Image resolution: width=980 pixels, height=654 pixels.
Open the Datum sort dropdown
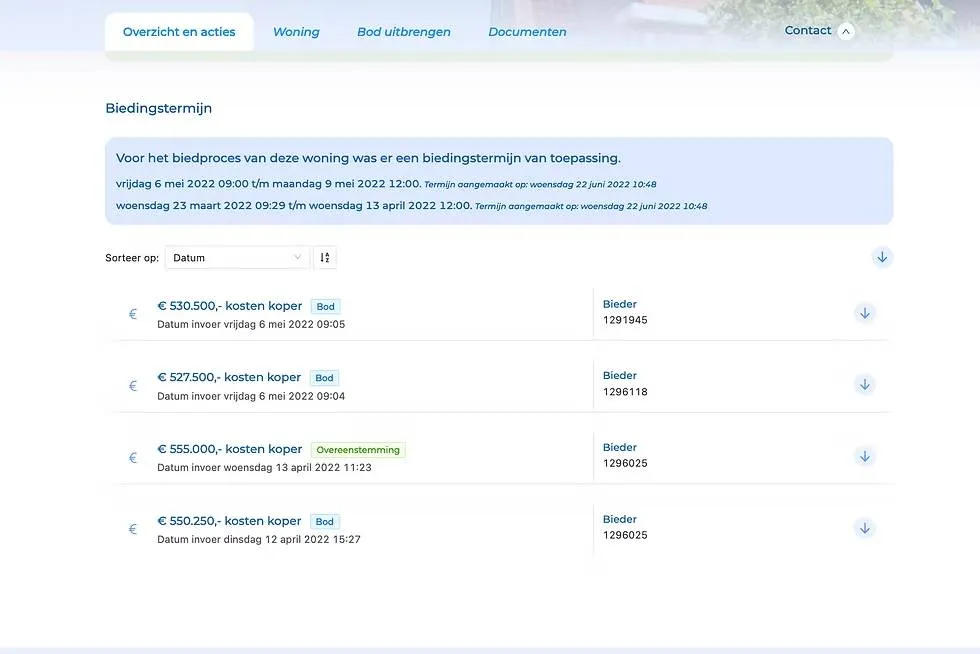(x=237, y=258)
